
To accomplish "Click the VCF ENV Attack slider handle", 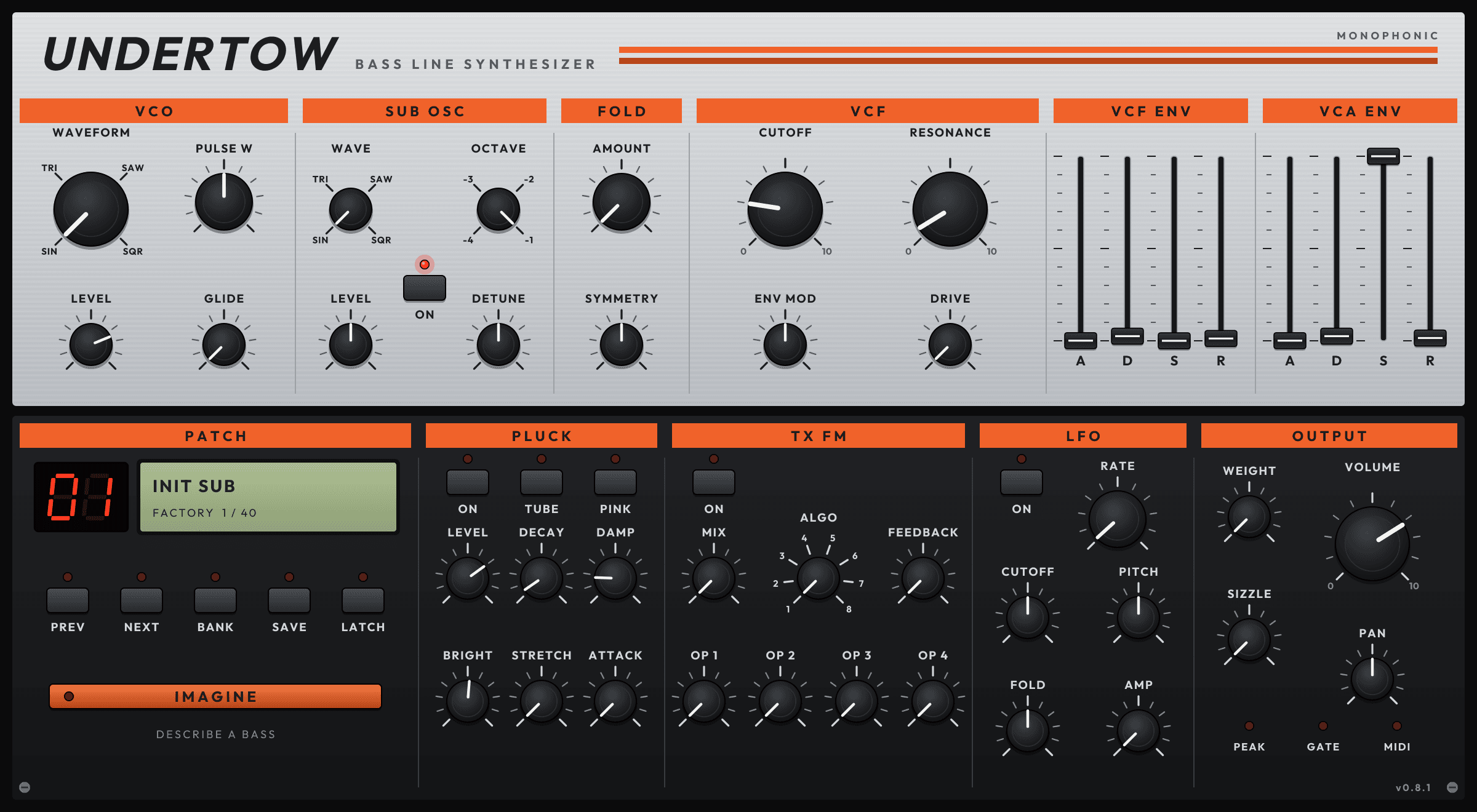I will (1081, 340).
